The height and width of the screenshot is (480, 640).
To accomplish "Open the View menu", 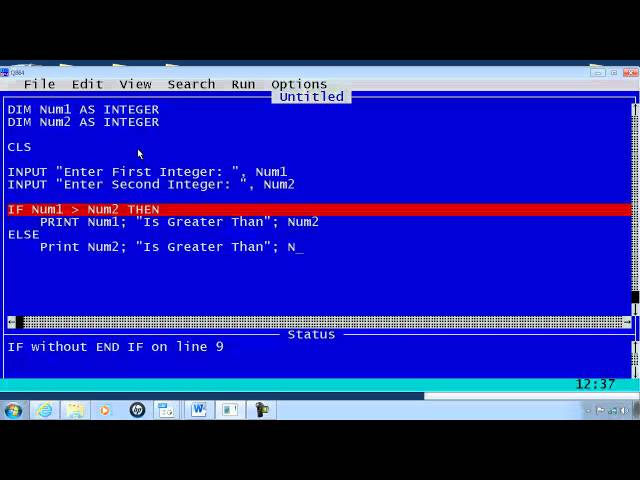I will click(x=135, y=84).
